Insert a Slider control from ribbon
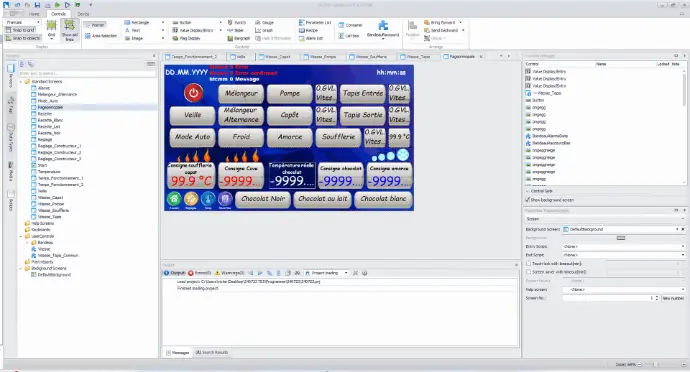This screenshot has width=690, height=372. pos(235,30)
